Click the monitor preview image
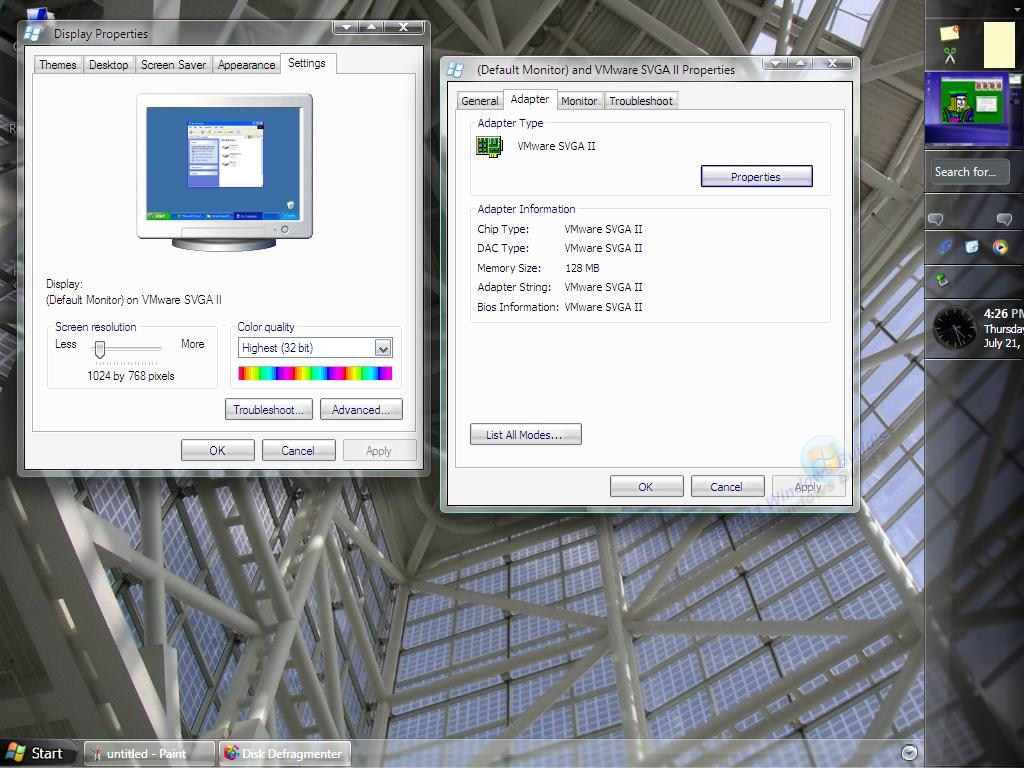The height and width of the screenshot is (768, 1024). 225,172
